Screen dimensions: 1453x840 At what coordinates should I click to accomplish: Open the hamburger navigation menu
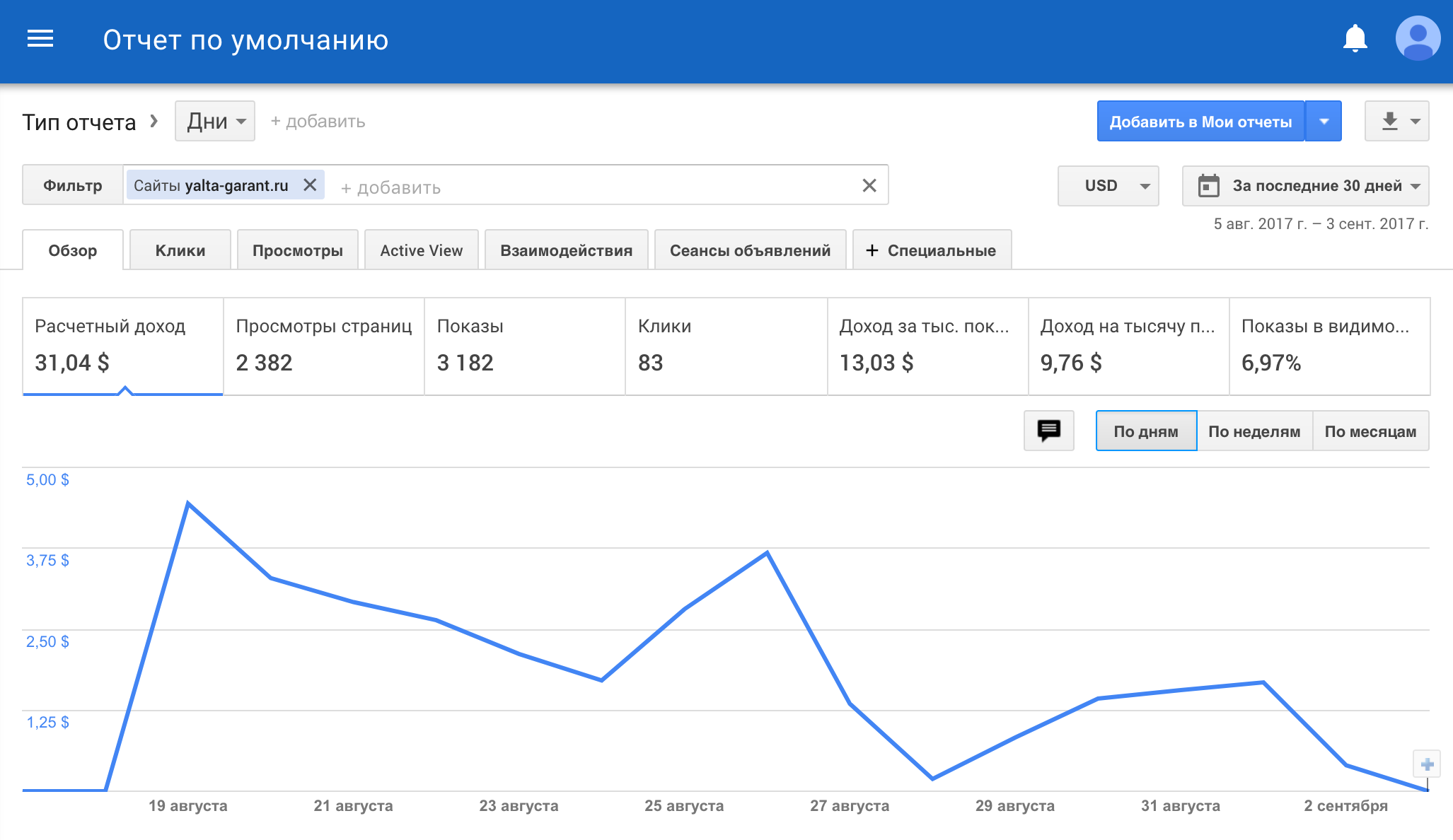[x=40, y=39]
